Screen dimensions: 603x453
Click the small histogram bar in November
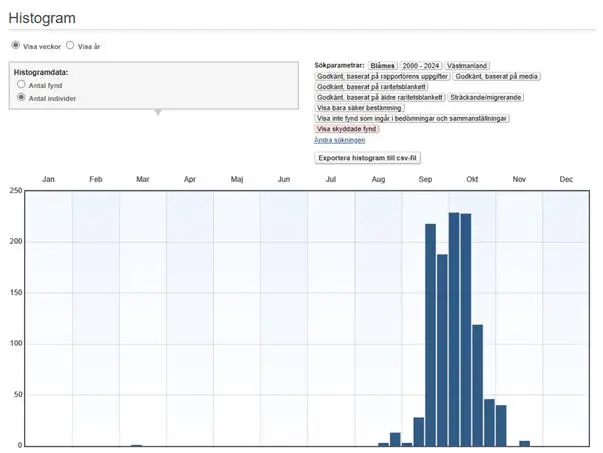tap(524, 443)
